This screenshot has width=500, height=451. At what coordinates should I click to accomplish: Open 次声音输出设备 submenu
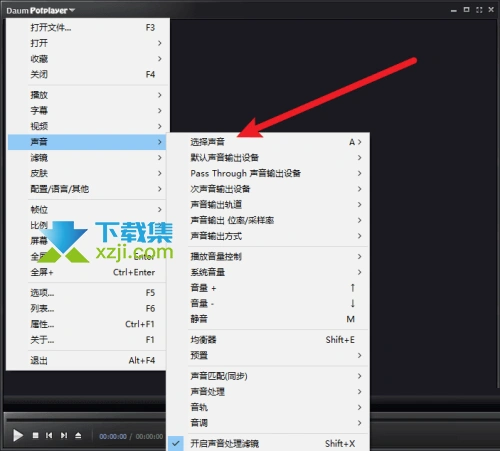[268, 189]
